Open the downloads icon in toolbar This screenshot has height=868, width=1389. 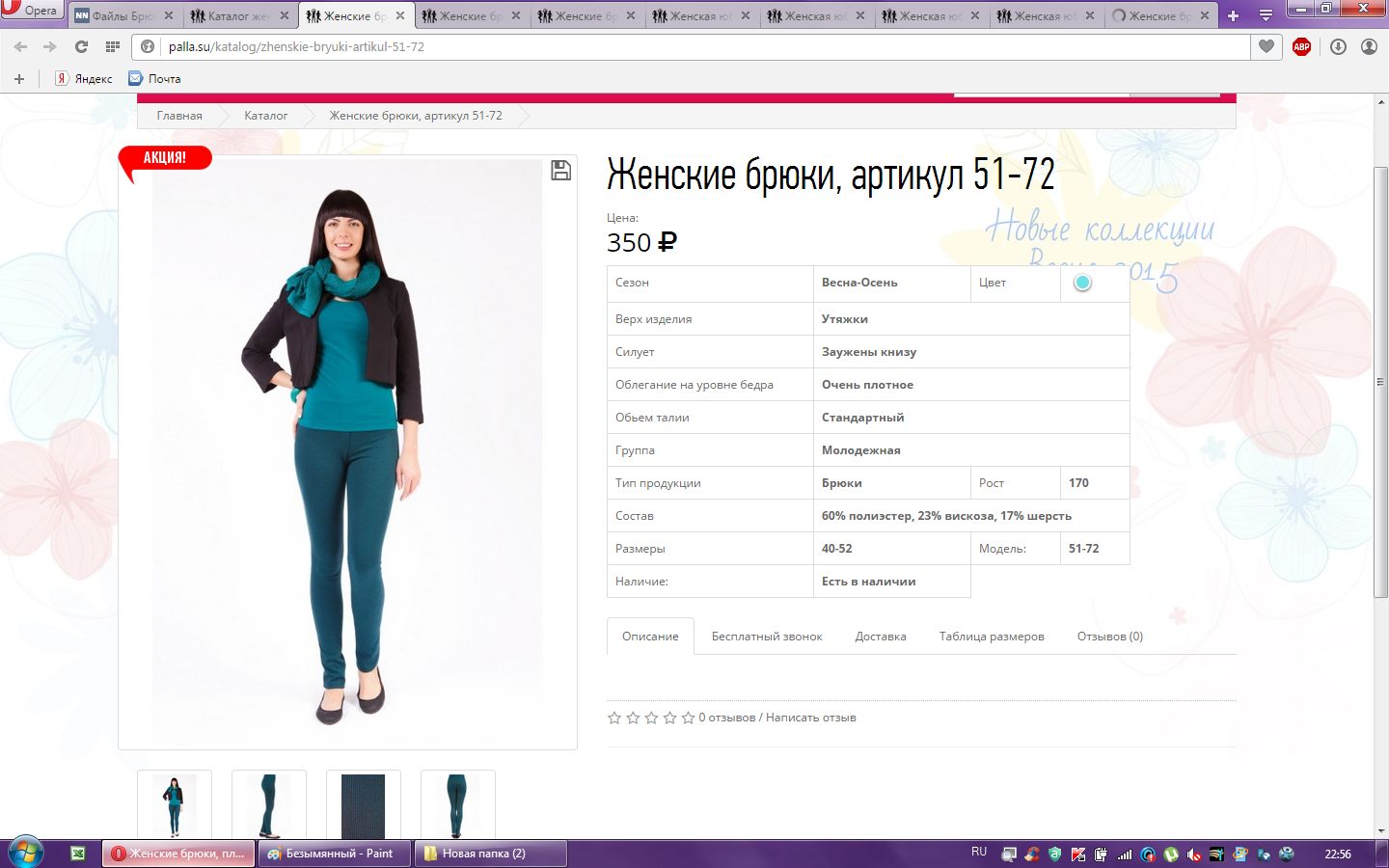tap(1338, 46)
